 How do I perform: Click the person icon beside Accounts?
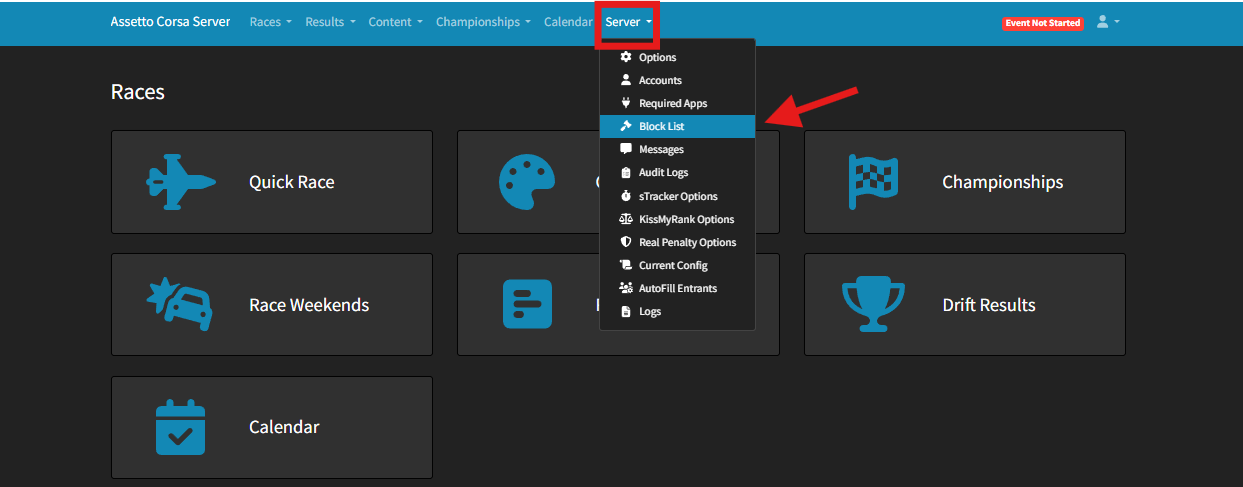pyautogui.click(x=626, y=80)
